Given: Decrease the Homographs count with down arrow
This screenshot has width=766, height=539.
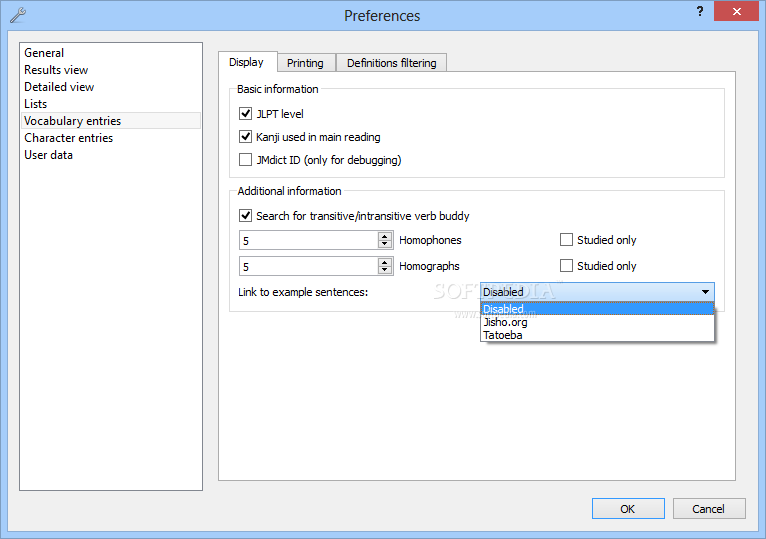Looking at the screenshot, I should point(385,270).
